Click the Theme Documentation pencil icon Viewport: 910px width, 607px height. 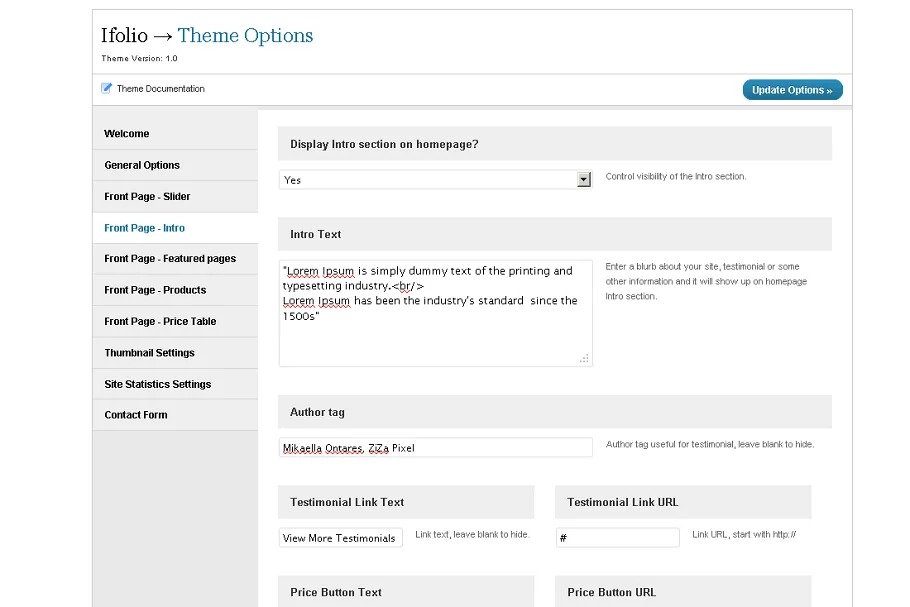click(107, 88)
